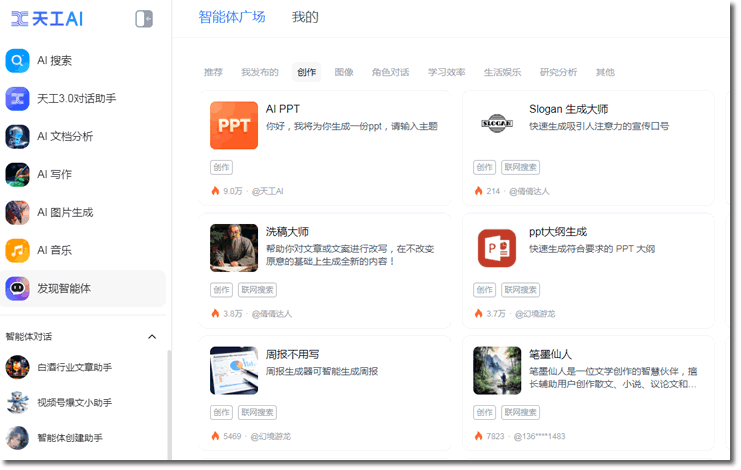
Task: Open 白酒行业文章助手 conversation
Action: (74, 368)
